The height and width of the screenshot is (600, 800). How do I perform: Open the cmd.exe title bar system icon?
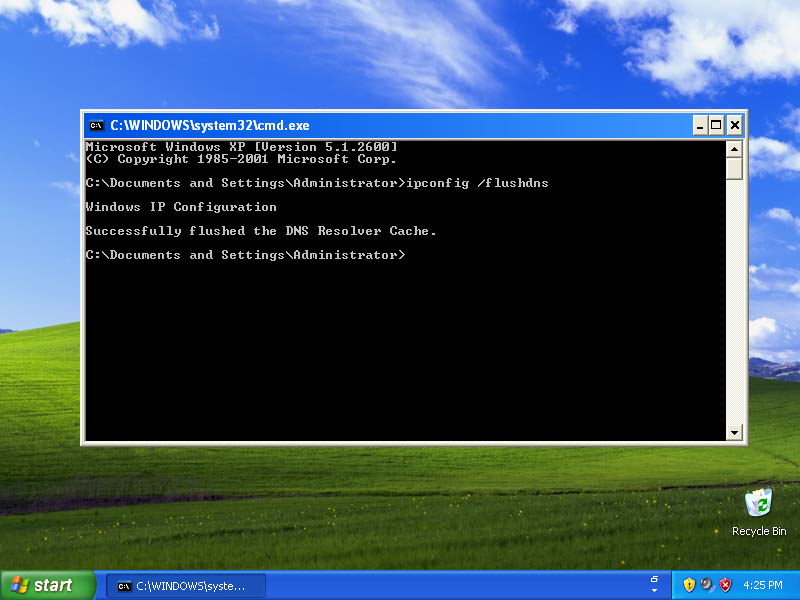tap(96, 125)
